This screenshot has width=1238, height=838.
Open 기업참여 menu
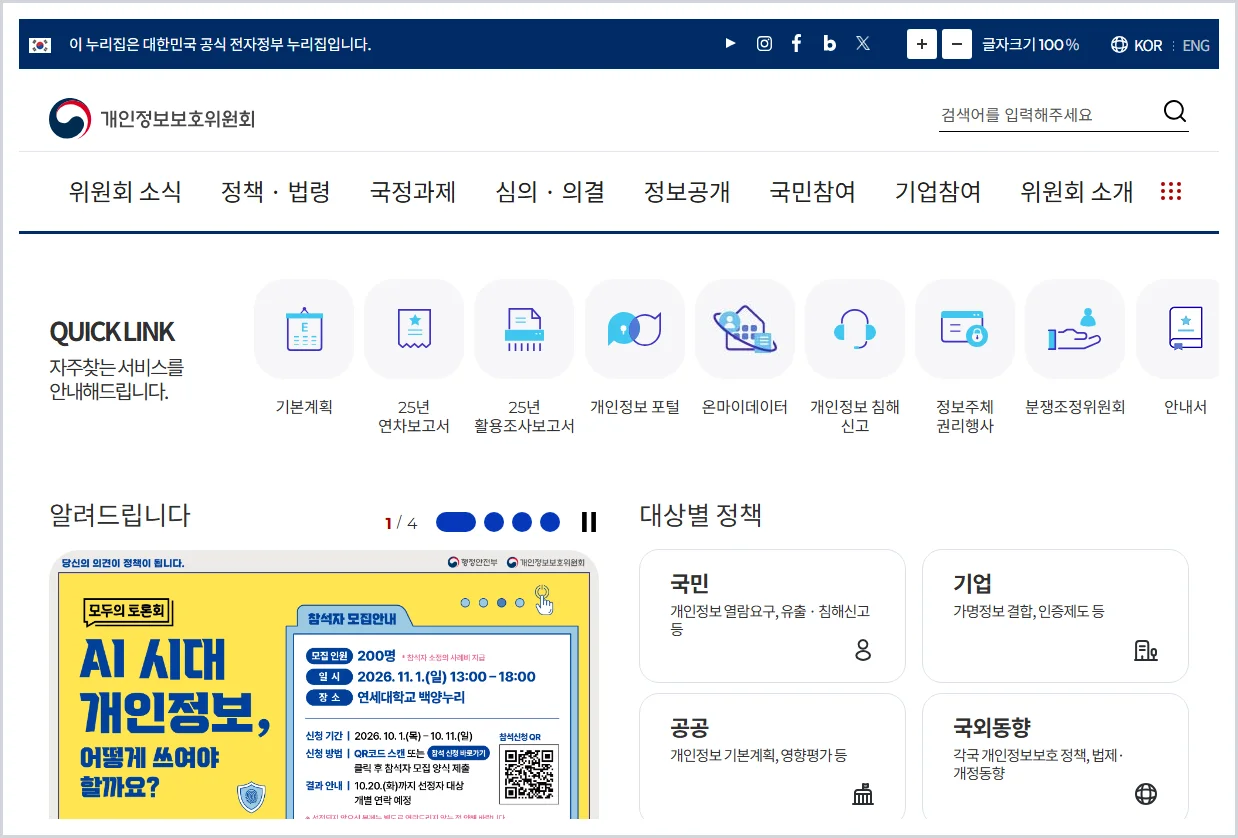[938, 192]
